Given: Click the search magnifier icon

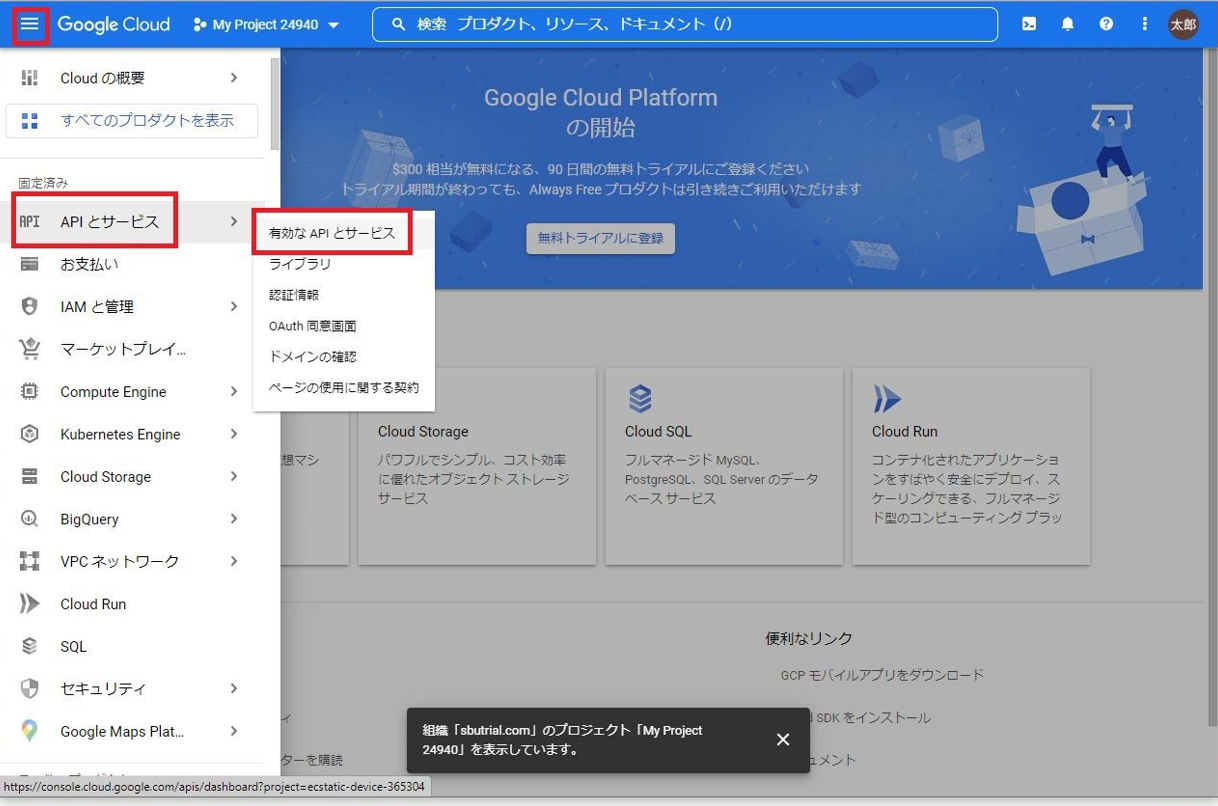Looking at the screenshot, I should [x=399, y=24].
